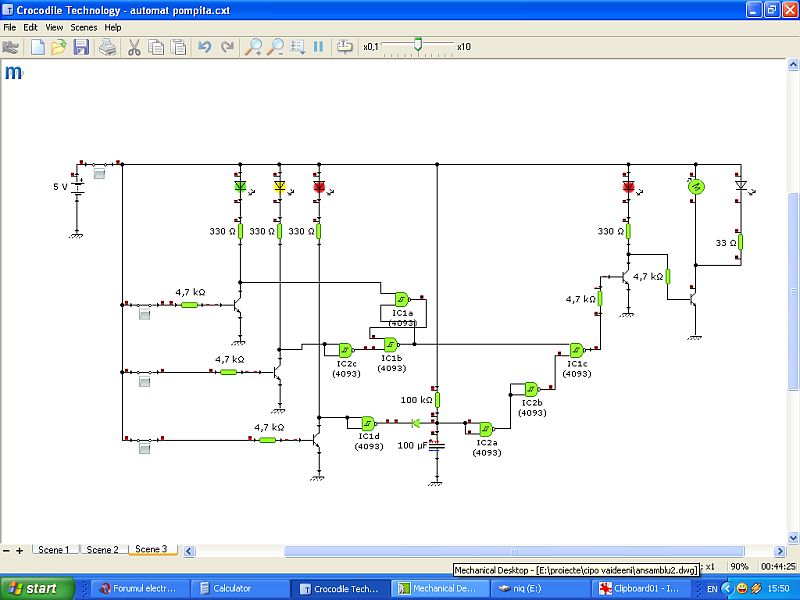
Task: Click the simulation speed slider handle
Action: tap(418, 45)
